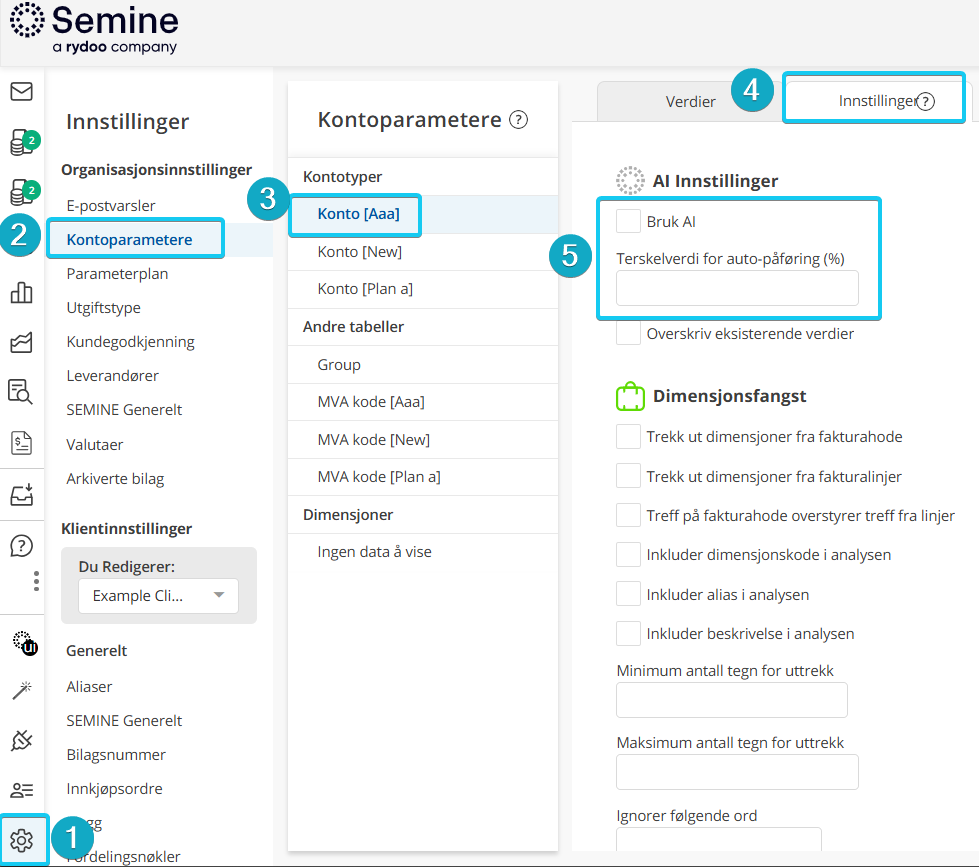Open the help question mark sidebar icon
The height and width of the screenshot is (867, 979).
(x=21, y=546)
